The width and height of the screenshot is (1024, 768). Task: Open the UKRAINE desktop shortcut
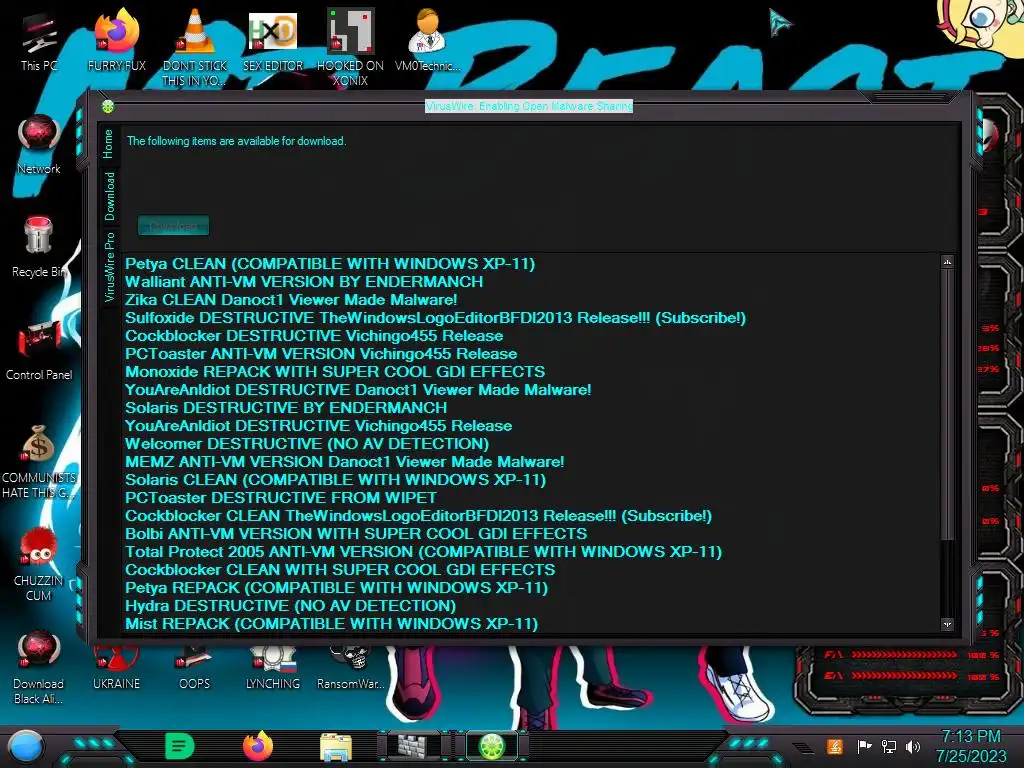coord(116,668)
